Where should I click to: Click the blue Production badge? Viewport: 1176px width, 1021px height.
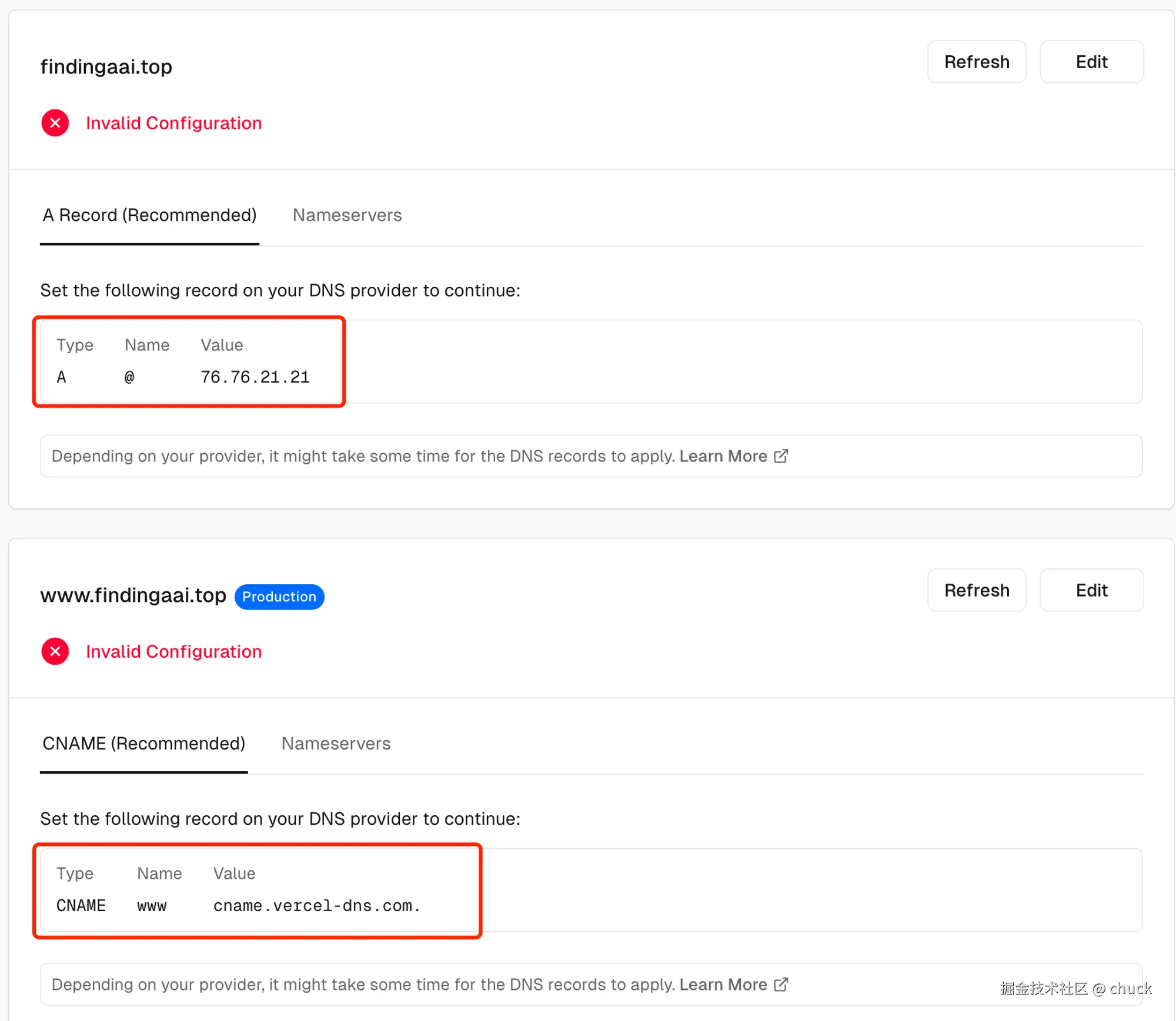coord(279,597)
